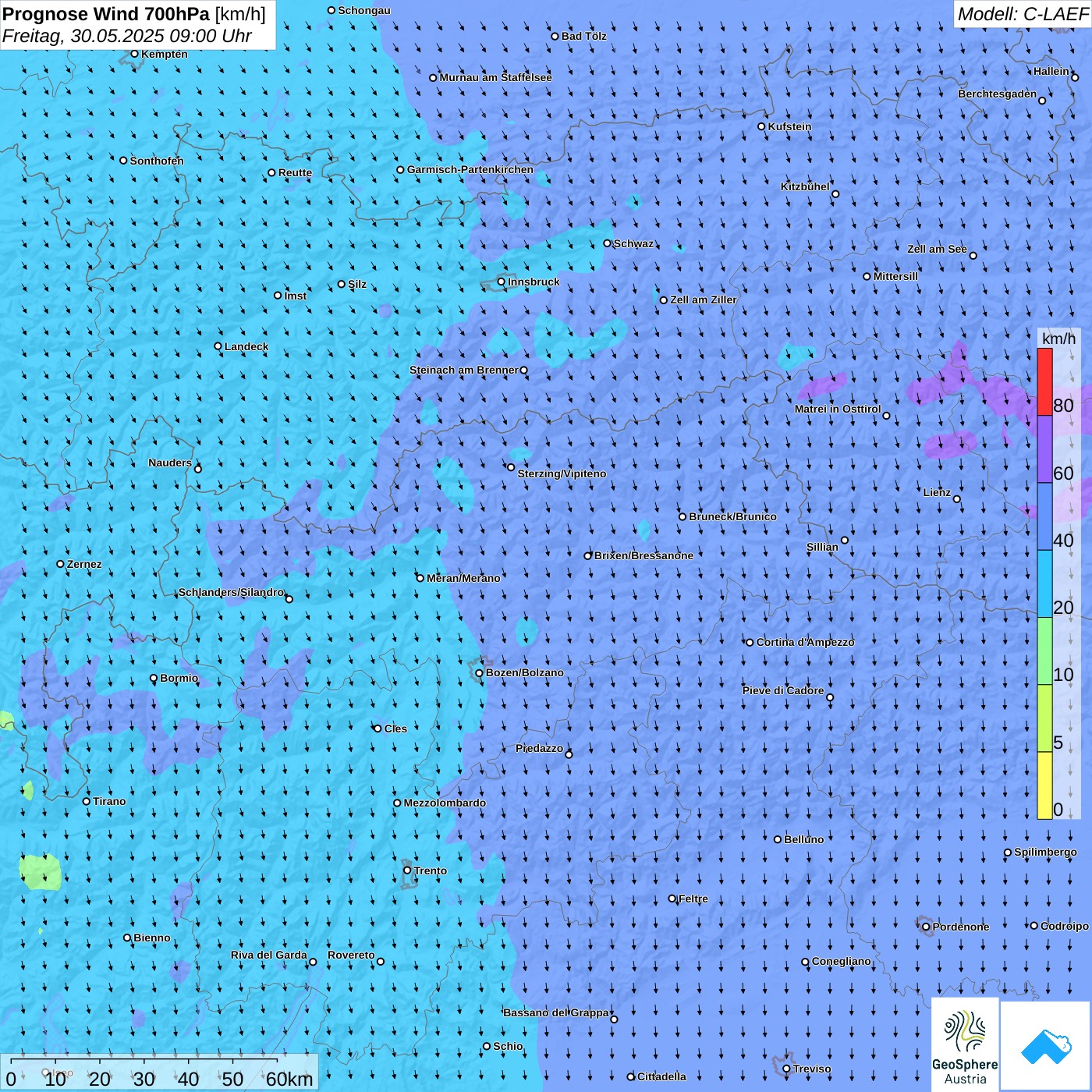Click the date 'Freitag, 30.05.2025 09:00 Uhr'

click(126, 36)
